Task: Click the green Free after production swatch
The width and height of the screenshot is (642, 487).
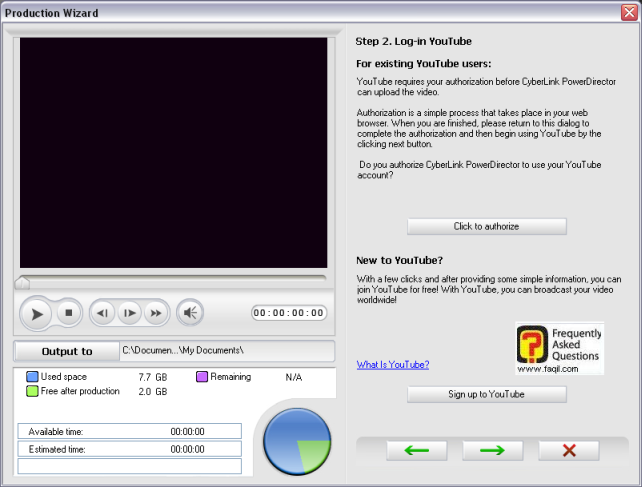Action: click(x=32, y=391)
